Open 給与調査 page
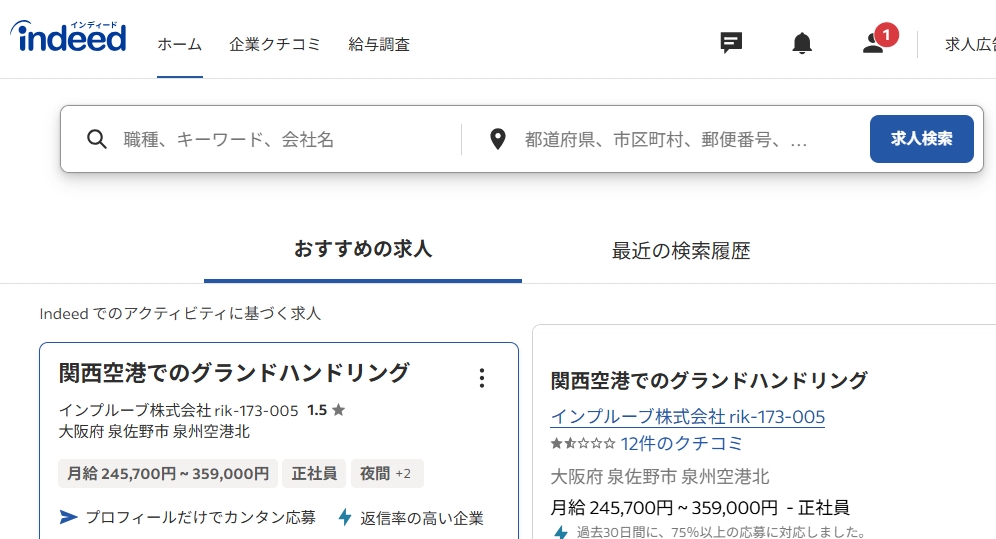The width and height of the screenshot is (996, 539). (379, 44)
